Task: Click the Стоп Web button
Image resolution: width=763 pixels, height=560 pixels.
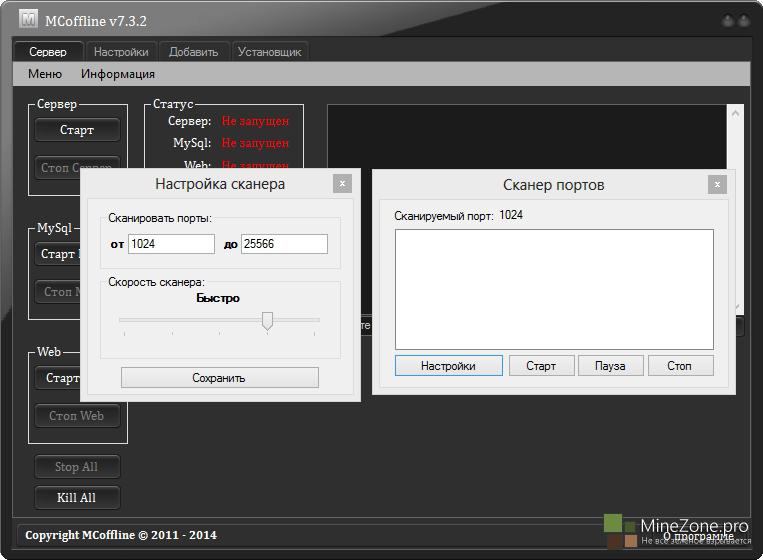Action: point(77,416)
